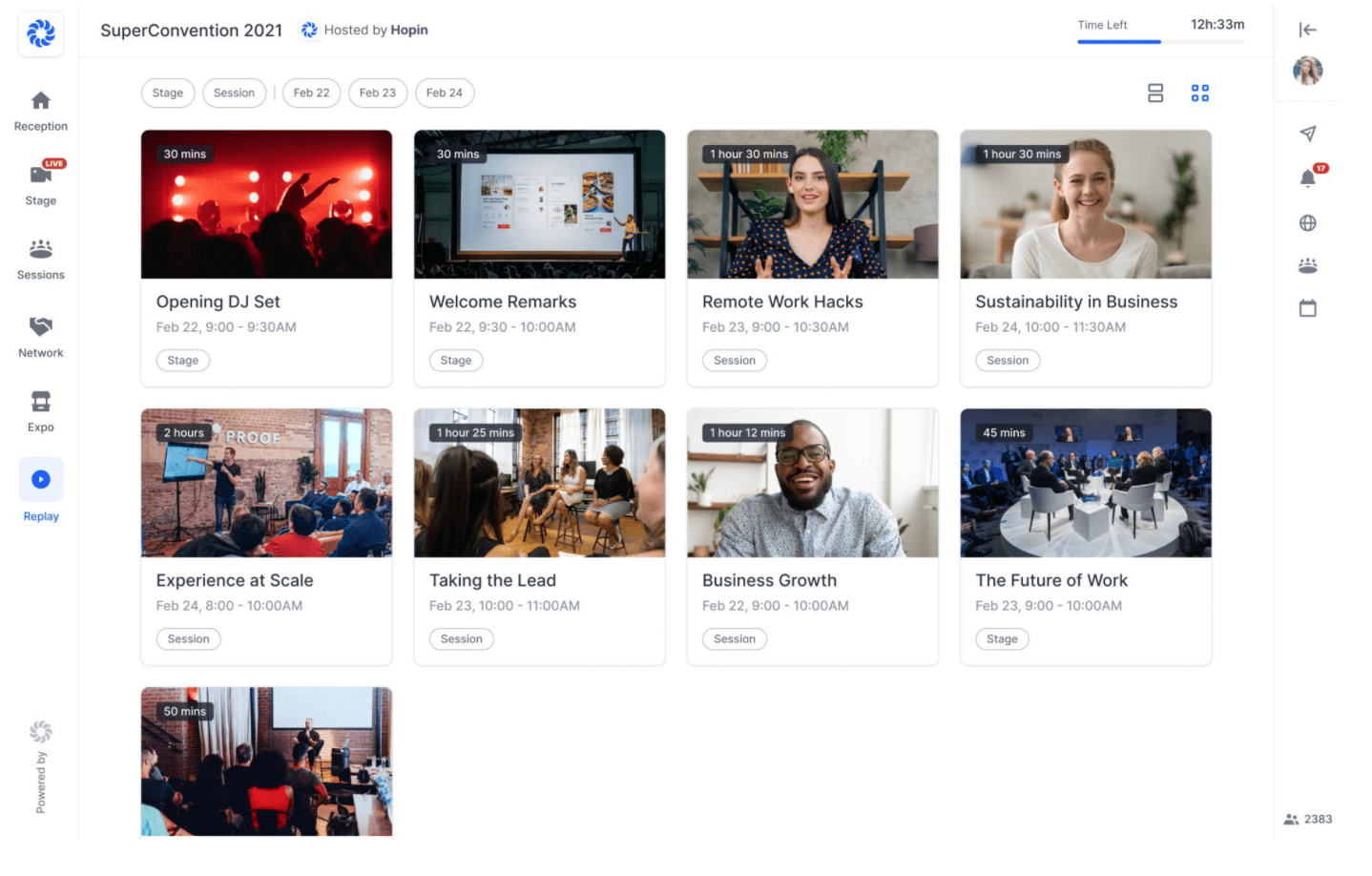Click the Feb 24, 8:00 - 10:00AM date
Image resolution: width=1372 pixels, height=876 pixels.
(x=229, y=606)
